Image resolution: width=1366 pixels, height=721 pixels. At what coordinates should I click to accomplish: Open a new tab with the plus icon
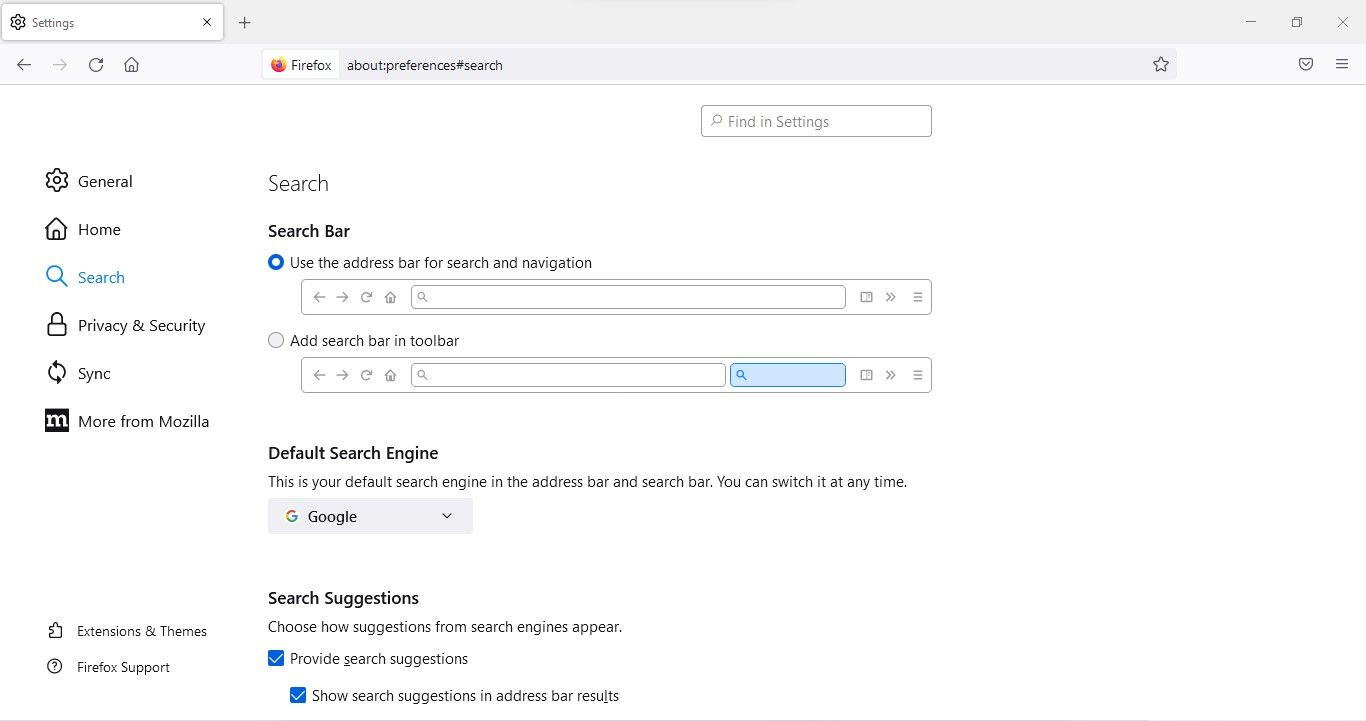pyautogui.click(x=245, y=22)
